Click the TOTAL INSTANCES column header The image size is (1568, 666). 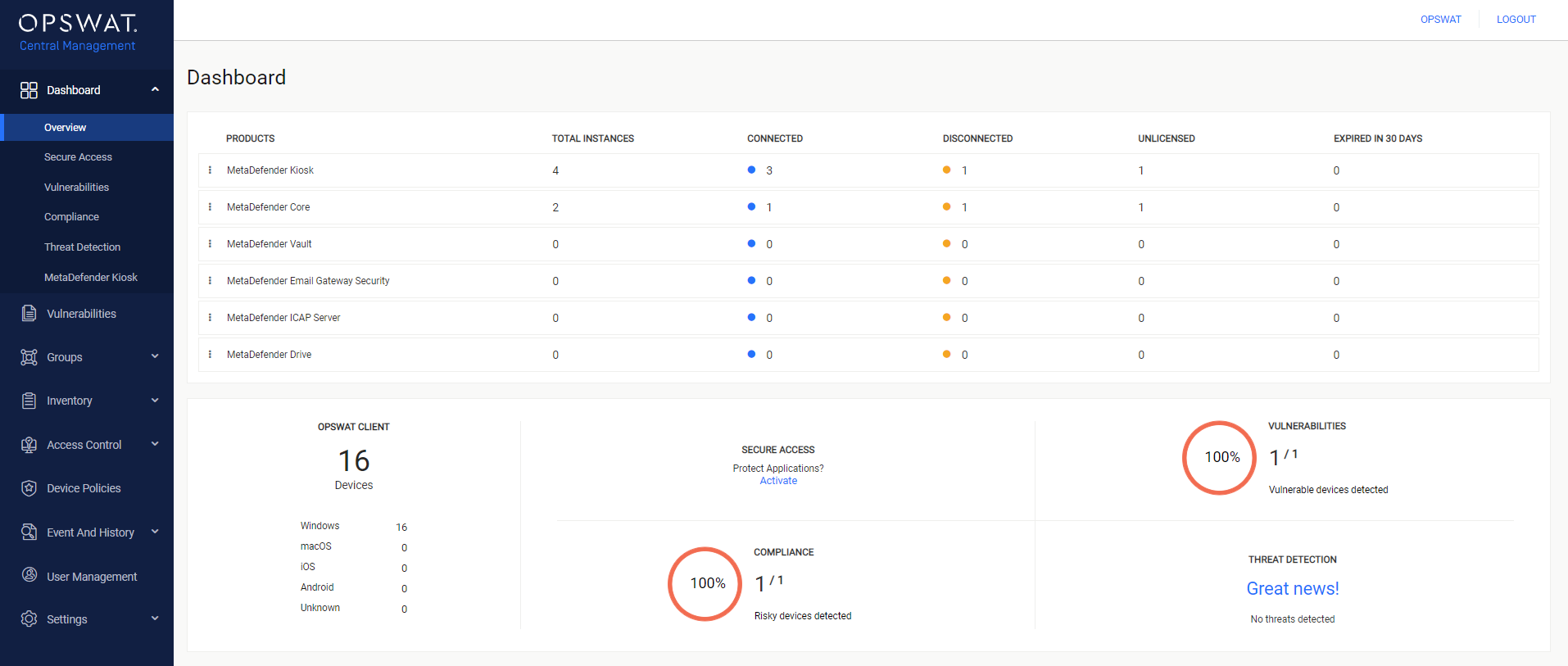[592, 138]
